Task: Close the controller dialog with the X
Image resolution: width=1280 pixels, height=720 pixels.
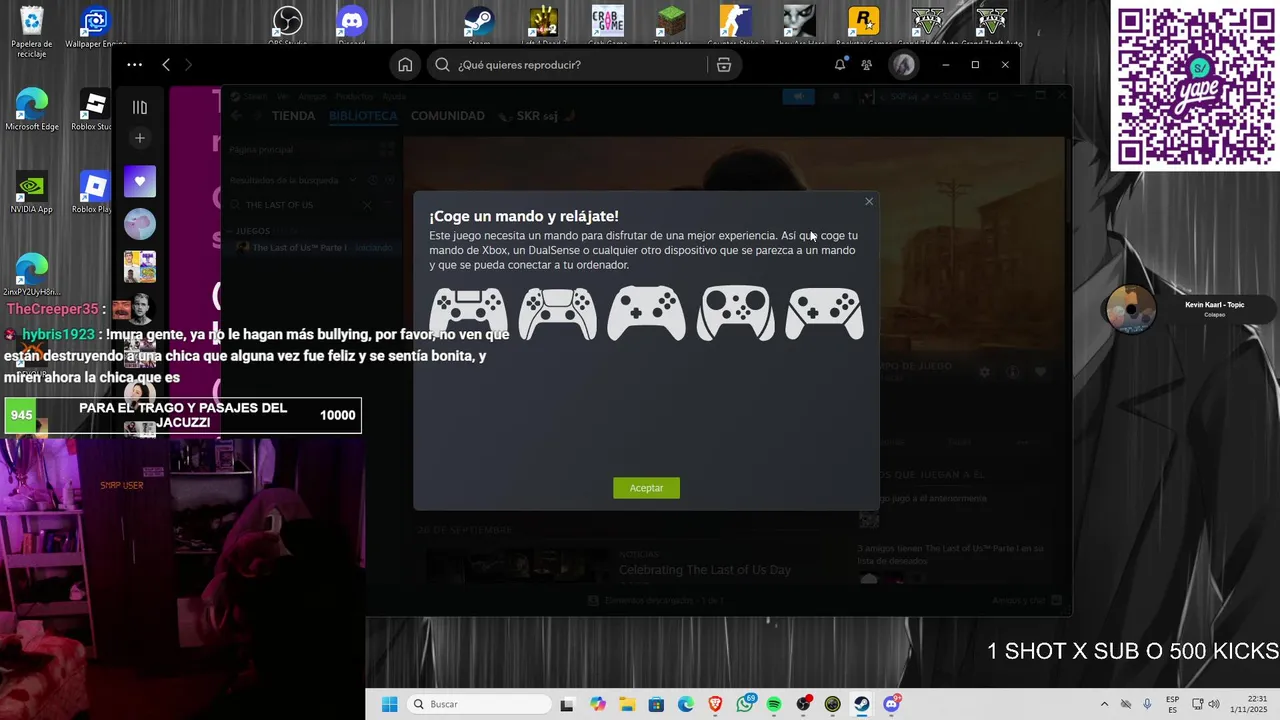Action: (x=869, y=202)
